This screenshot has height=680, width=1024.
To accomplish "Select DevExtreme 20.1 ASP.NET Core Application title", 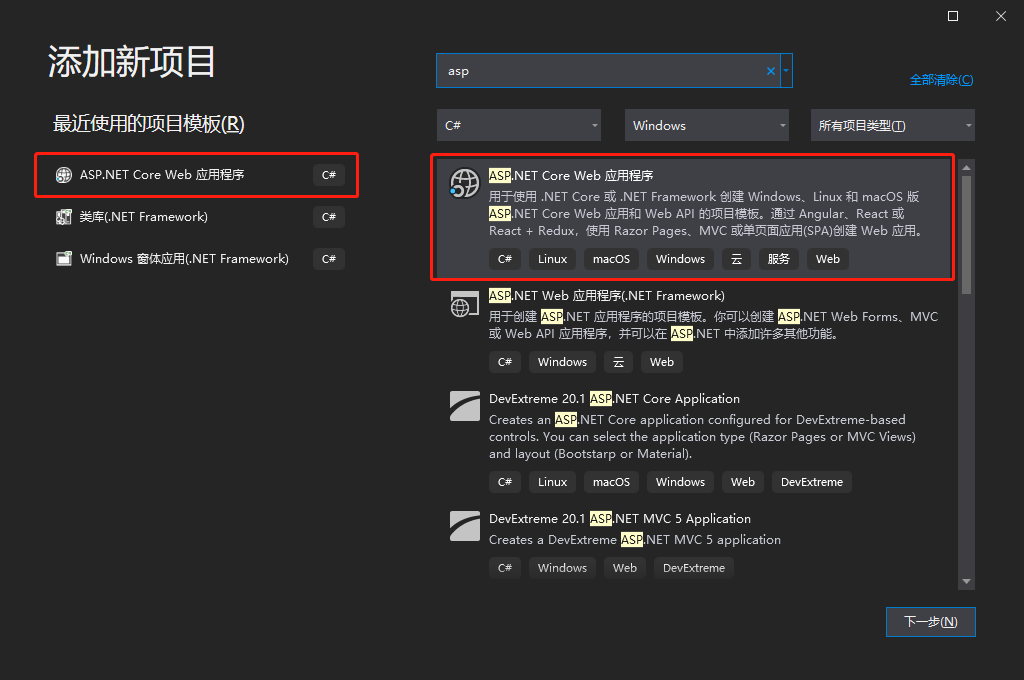I will (615, 398).
